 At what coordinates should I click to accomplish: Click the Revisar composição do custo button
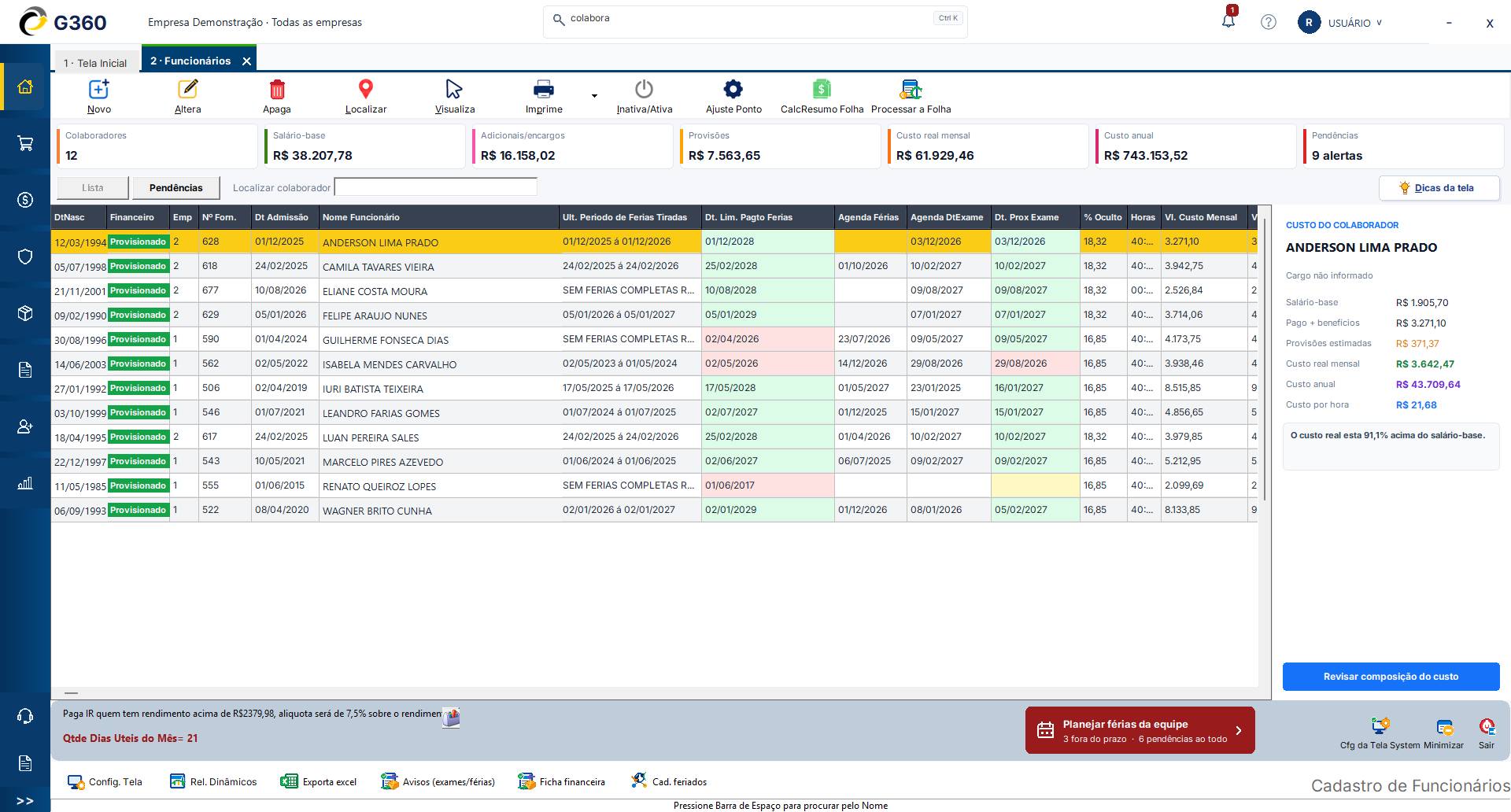click(x=1391, y=677)
